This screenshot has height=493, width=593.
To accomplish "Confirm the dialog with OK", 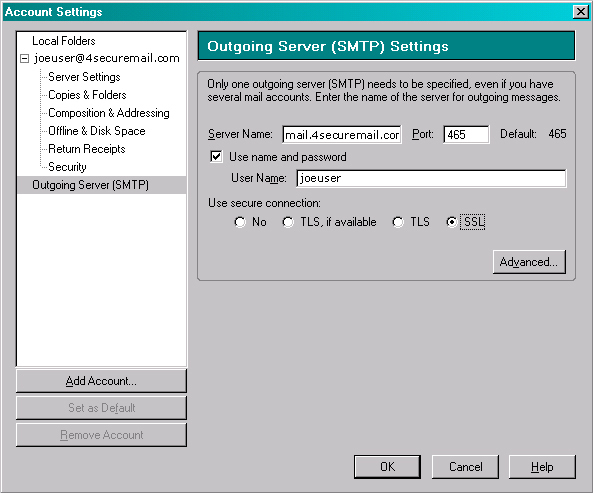I will (387, 467).
